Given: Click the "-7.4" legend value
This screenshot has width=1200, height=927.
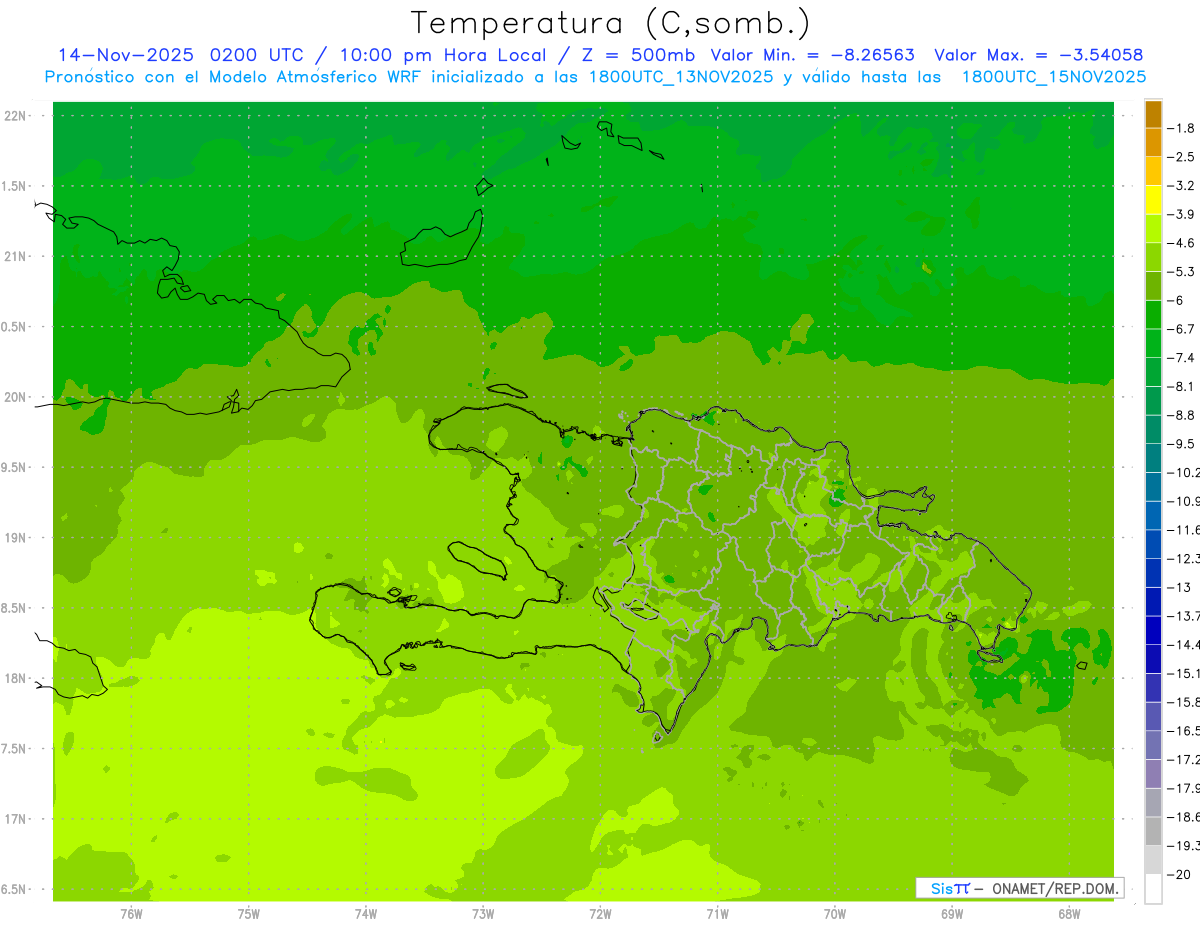Looking at the screenshot, I should pyautogui.click(x=1181, y=358).
